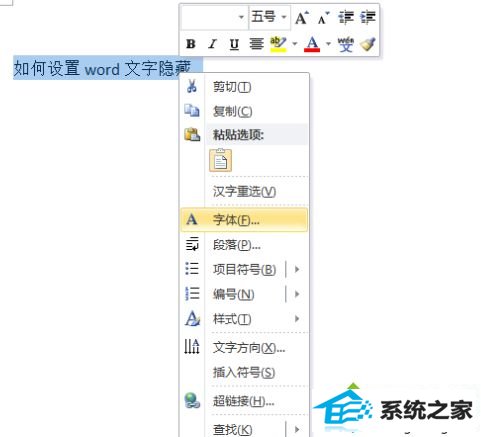Click the Format Painter brush icon
This screenshot has width=481, height=437.
tap(368, 44)
